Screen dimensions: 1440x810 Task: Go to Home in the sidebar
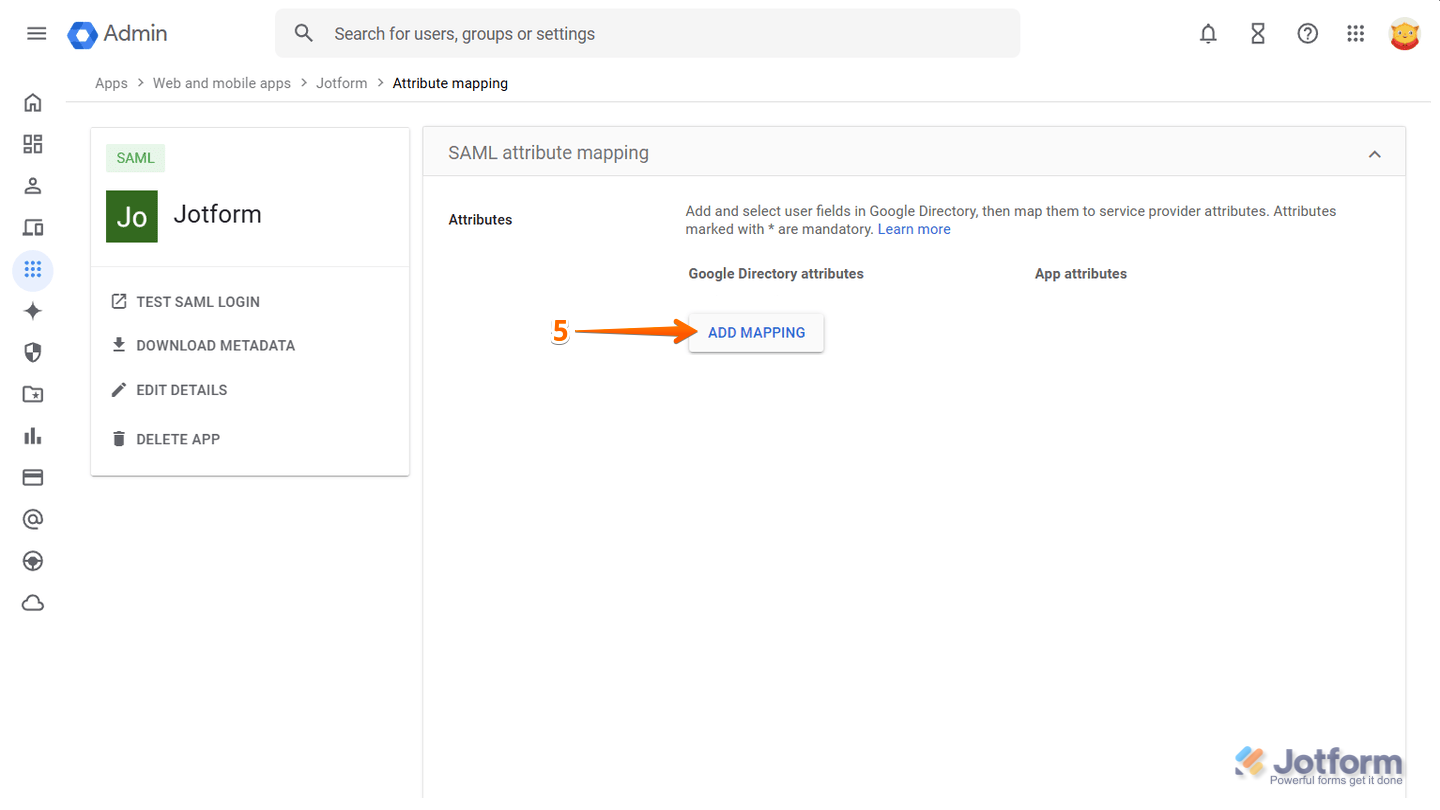(x=33, y=103)
